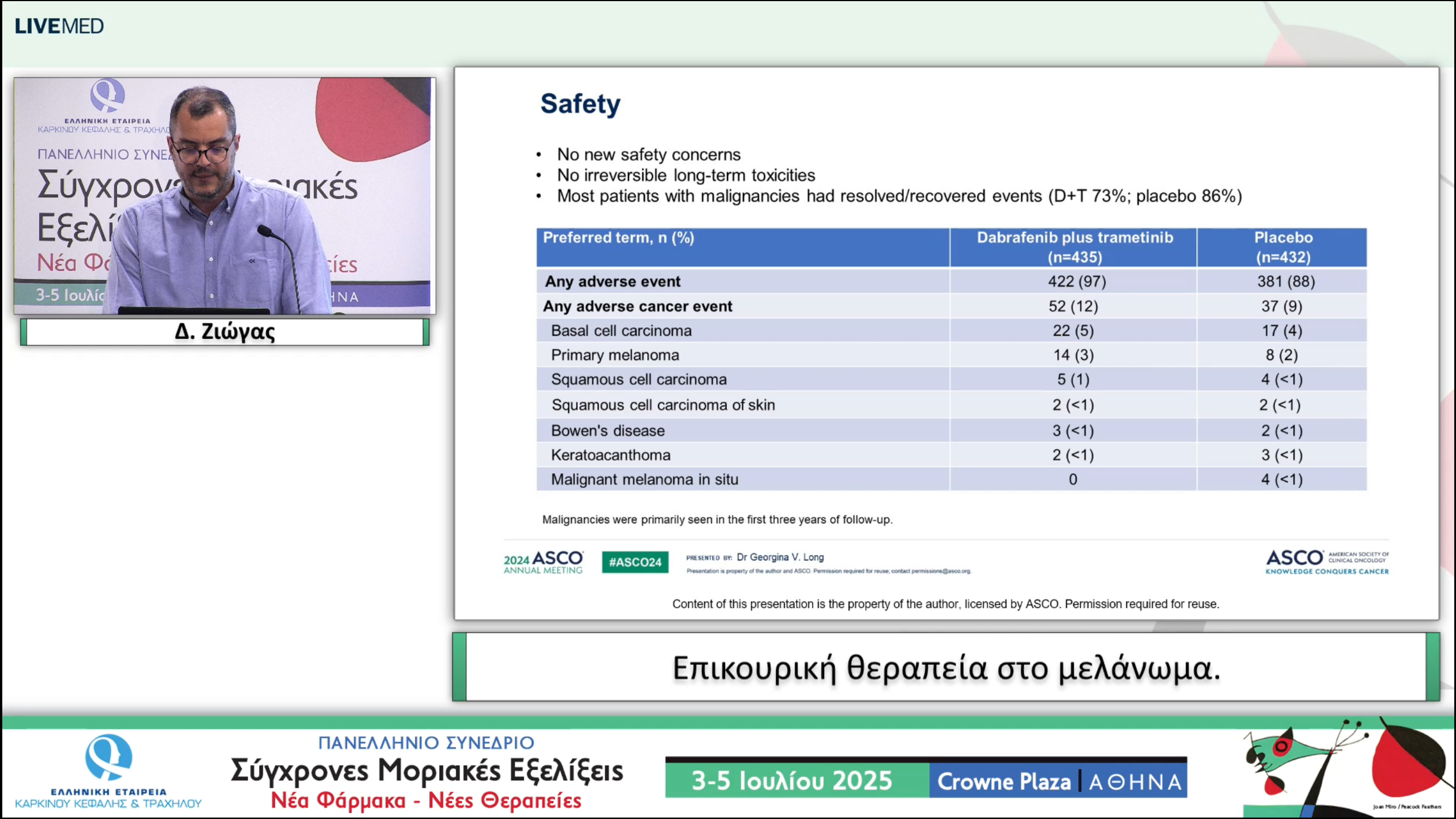Select the 2024 ASCO Annual Meeting logo
The width and height of the screenshot is (1456, 819).
tap(542, 562)
